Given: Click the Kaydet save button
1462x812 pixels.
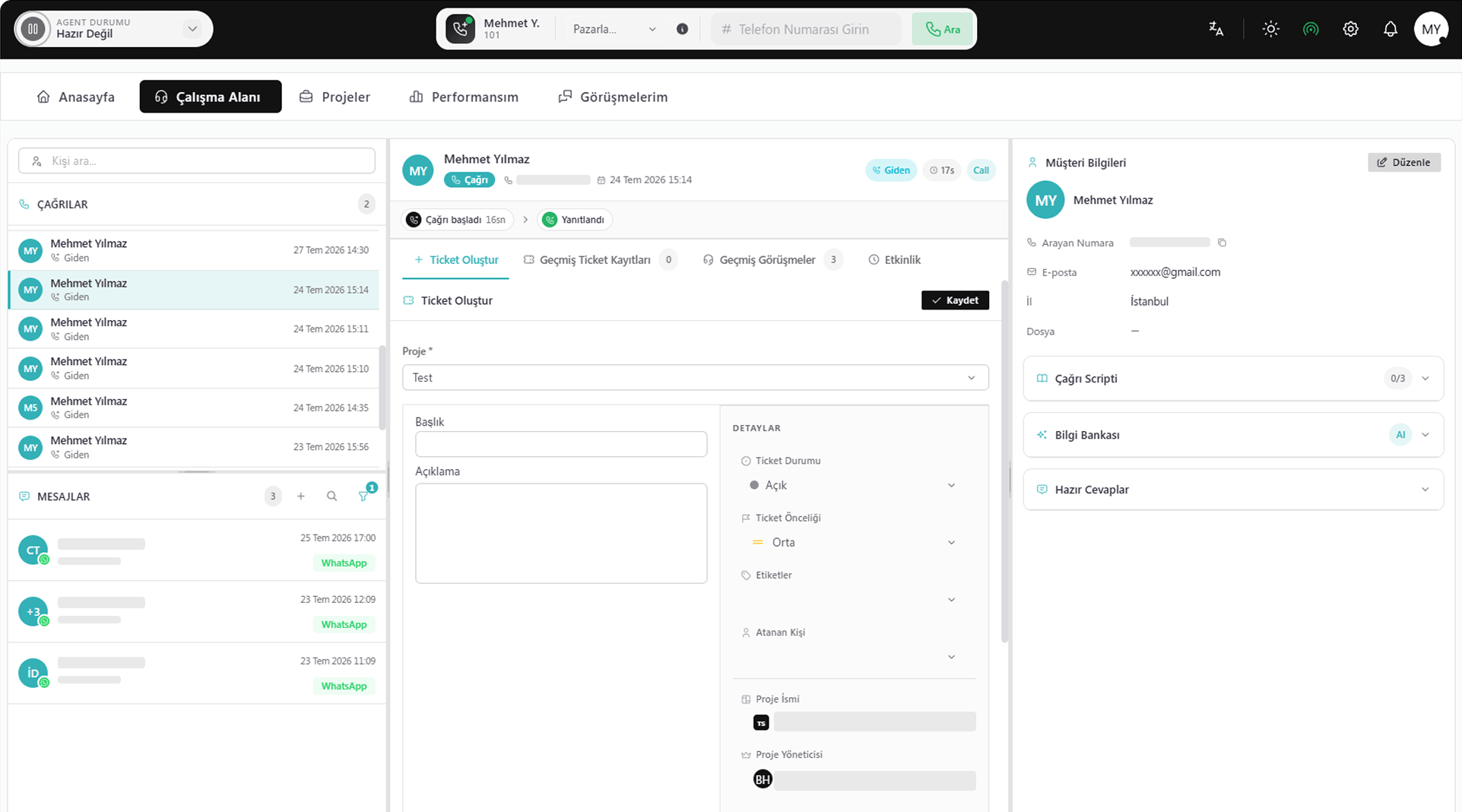Looking at the screenshot, I should click(955, 300).
